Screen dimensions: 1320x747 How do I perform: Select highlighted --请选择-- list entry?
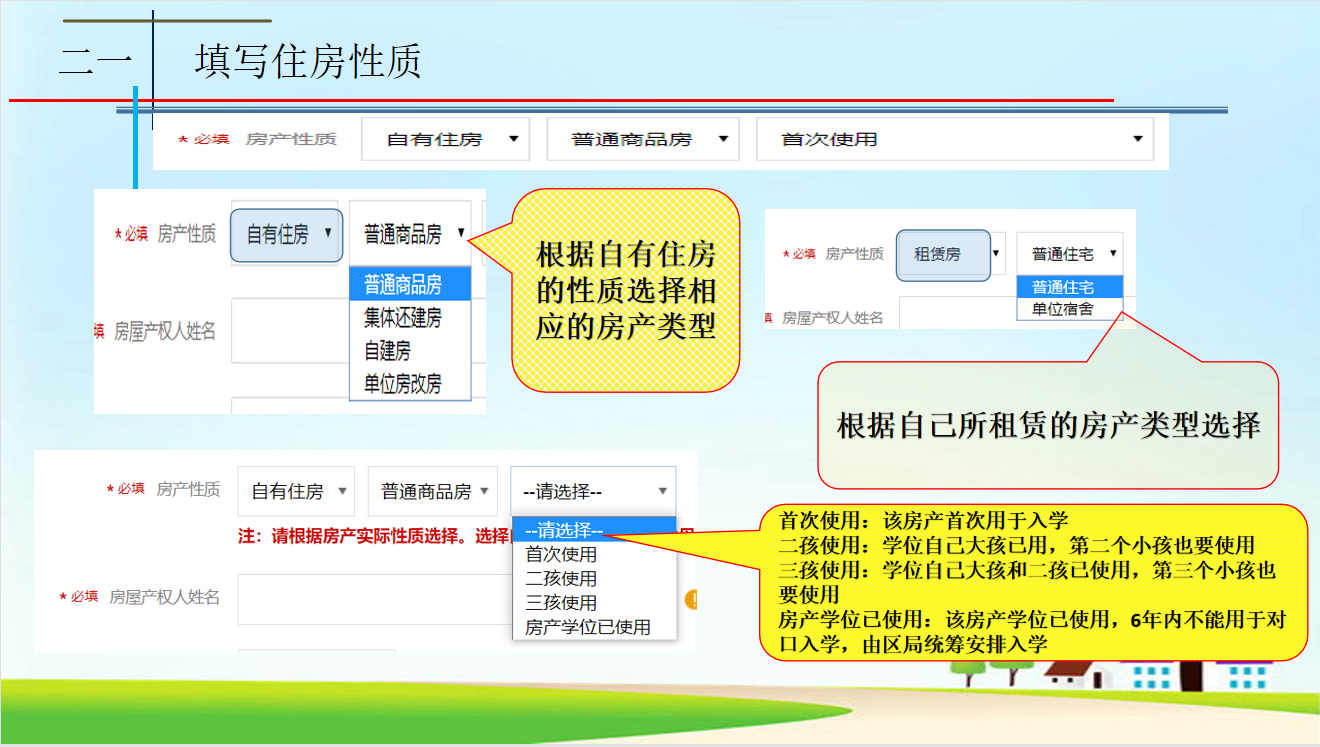[564, 530]
